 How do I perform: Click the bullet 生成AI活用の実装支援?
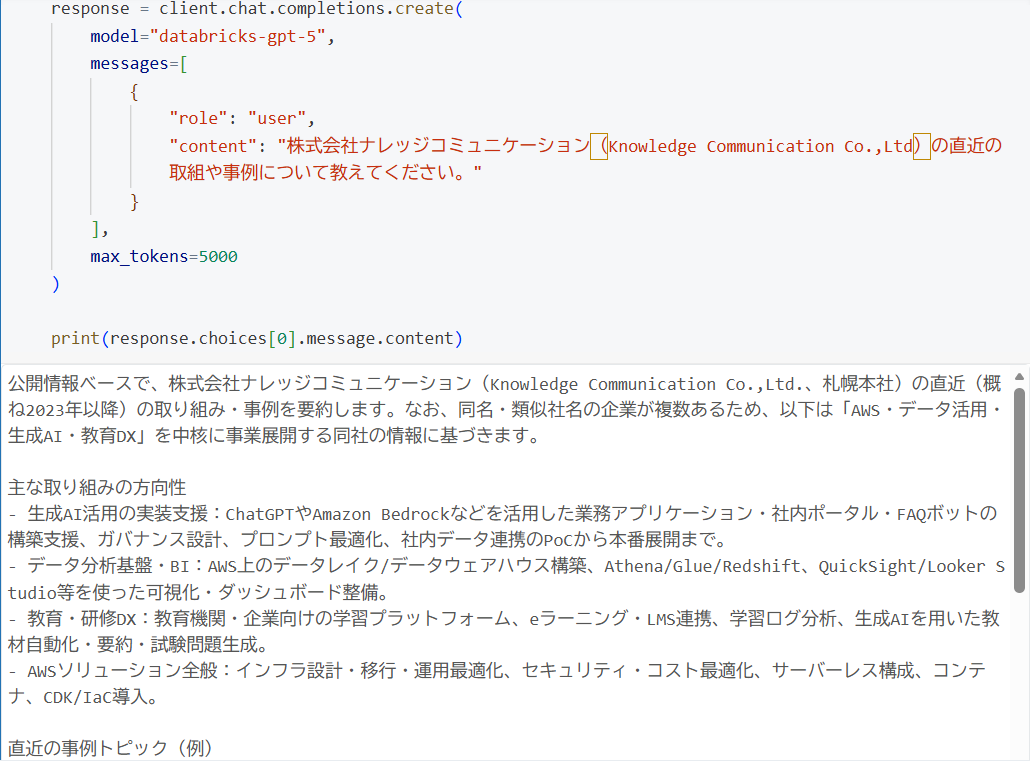click(x=503, y=526)
